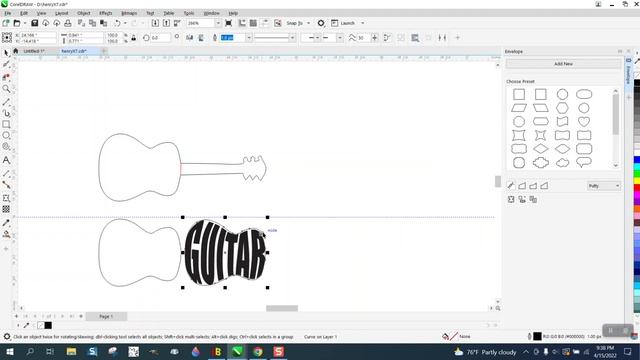The height and width of the screenshot is (360, 640).
Task: Click the keep lines envelope icon
Action: pyautogui.click(x=511, y=199)
